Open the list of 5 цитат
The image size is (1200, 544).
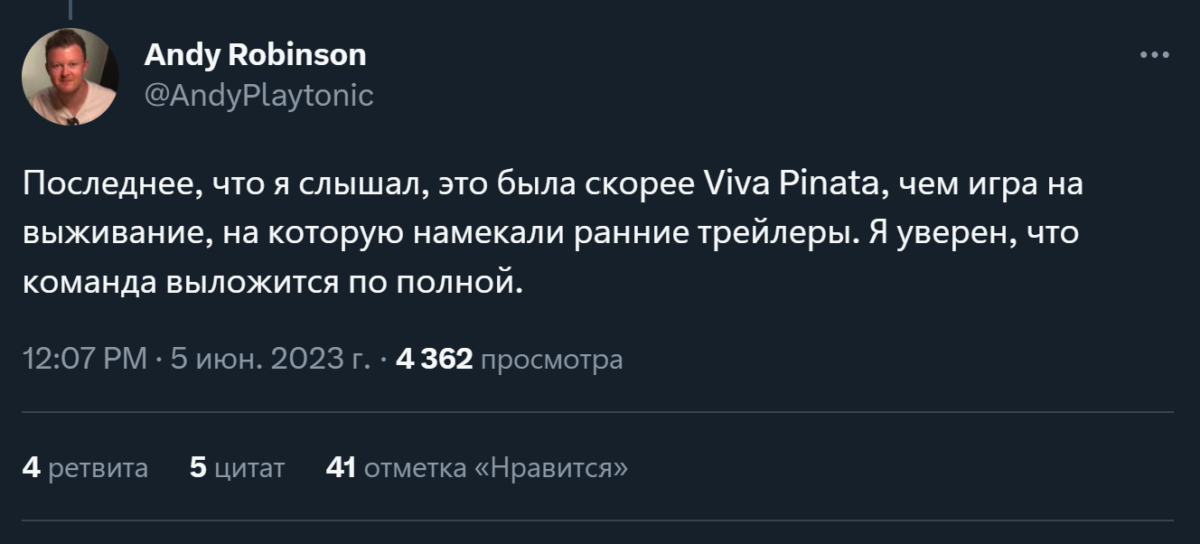click(x=237, y=467)
